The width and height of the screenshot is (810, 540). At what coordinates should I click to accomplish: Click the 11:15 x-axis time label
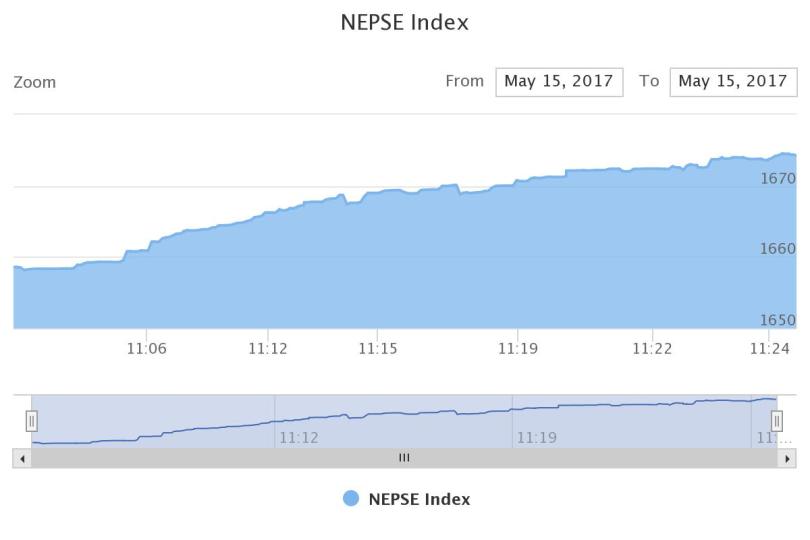pos(377,349)
